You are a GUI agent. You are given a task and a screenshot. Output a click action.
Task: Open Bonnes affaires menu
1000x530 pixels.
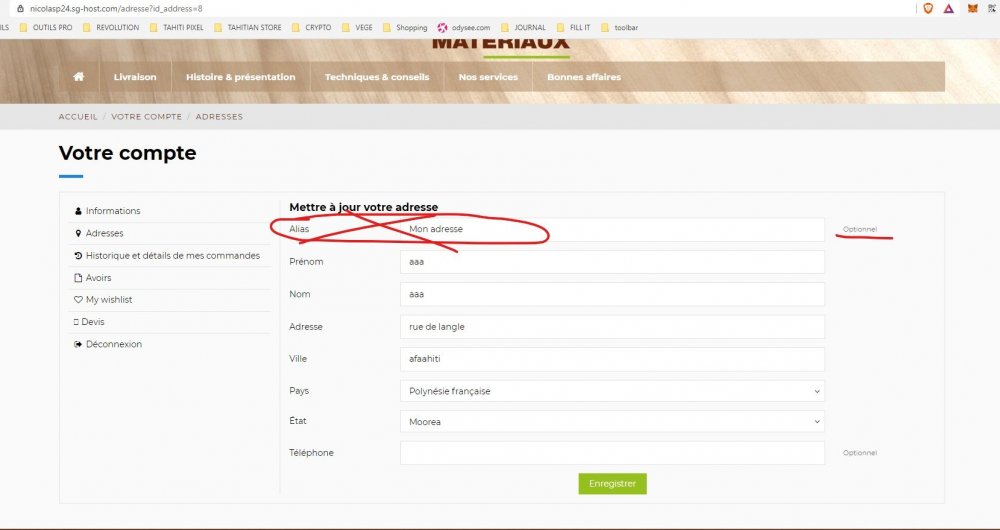[584, 77]
